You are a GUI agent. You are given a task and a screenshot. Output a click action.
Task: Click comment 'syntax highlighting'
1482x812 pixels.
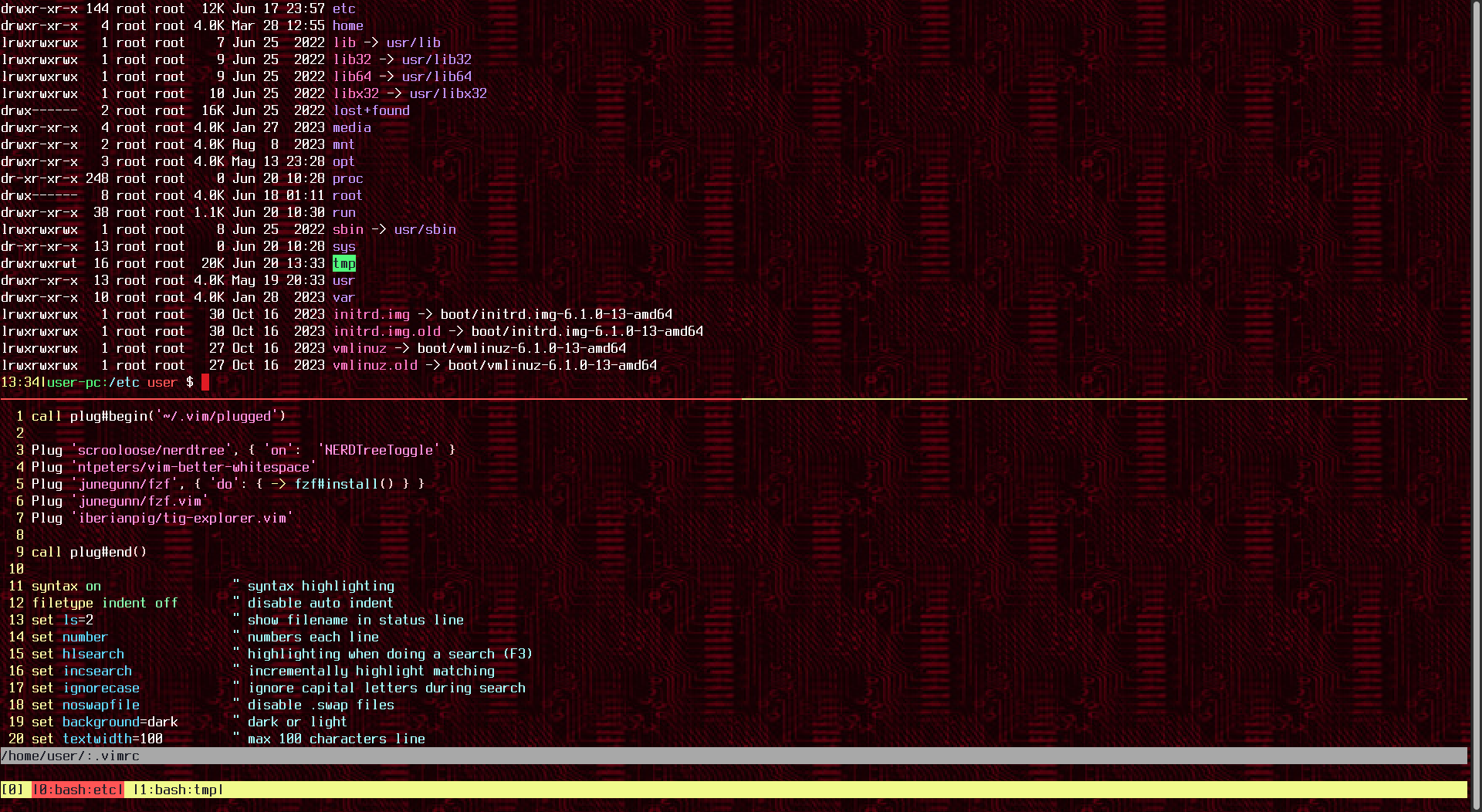tap(321, 586)
